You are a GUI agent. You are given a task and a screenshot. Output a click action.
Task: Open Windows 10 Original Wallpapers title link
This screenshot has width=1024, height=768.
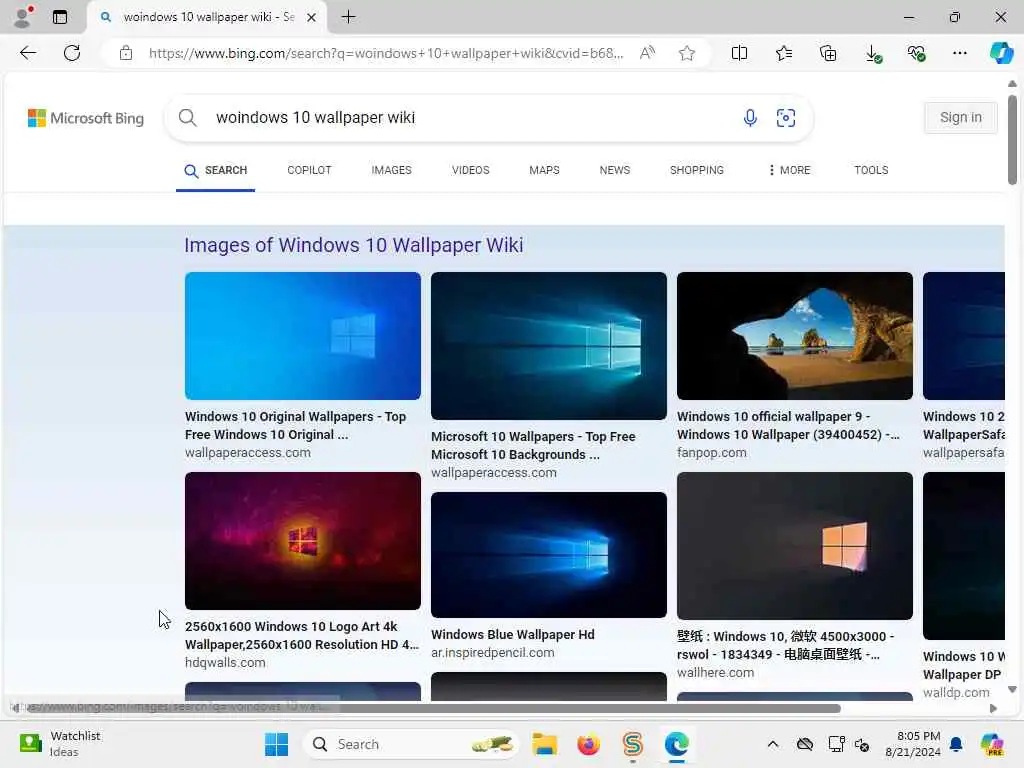pos(295,426)
